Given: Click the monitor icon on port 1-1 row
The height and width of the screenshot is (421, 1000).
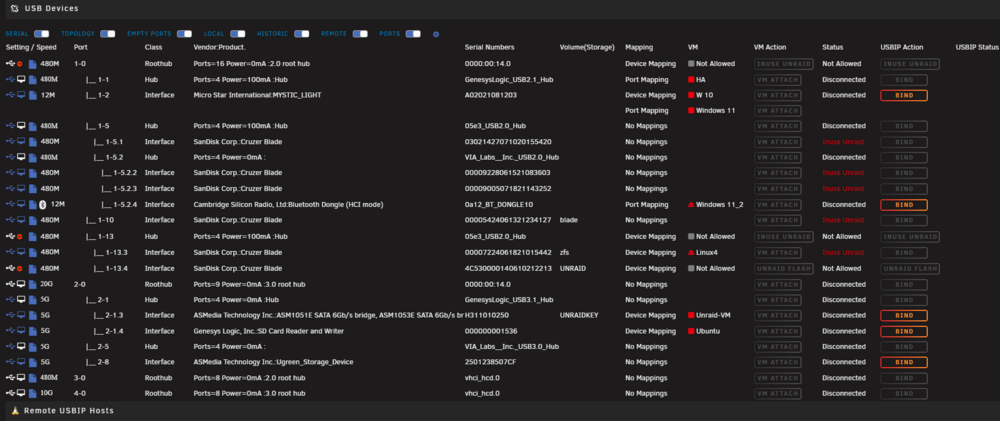Looking at the screenshot, I should tap(21, 80).
